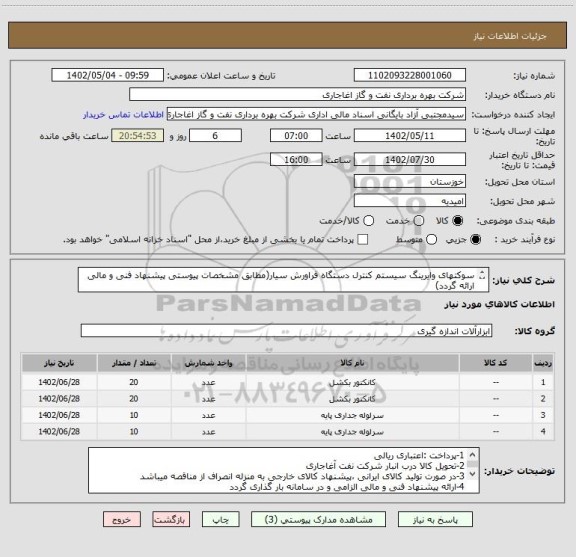Open the اطلاعات تماس خریدار link
This screenshot has height=557, width=576.
click(x=123, y=115)
